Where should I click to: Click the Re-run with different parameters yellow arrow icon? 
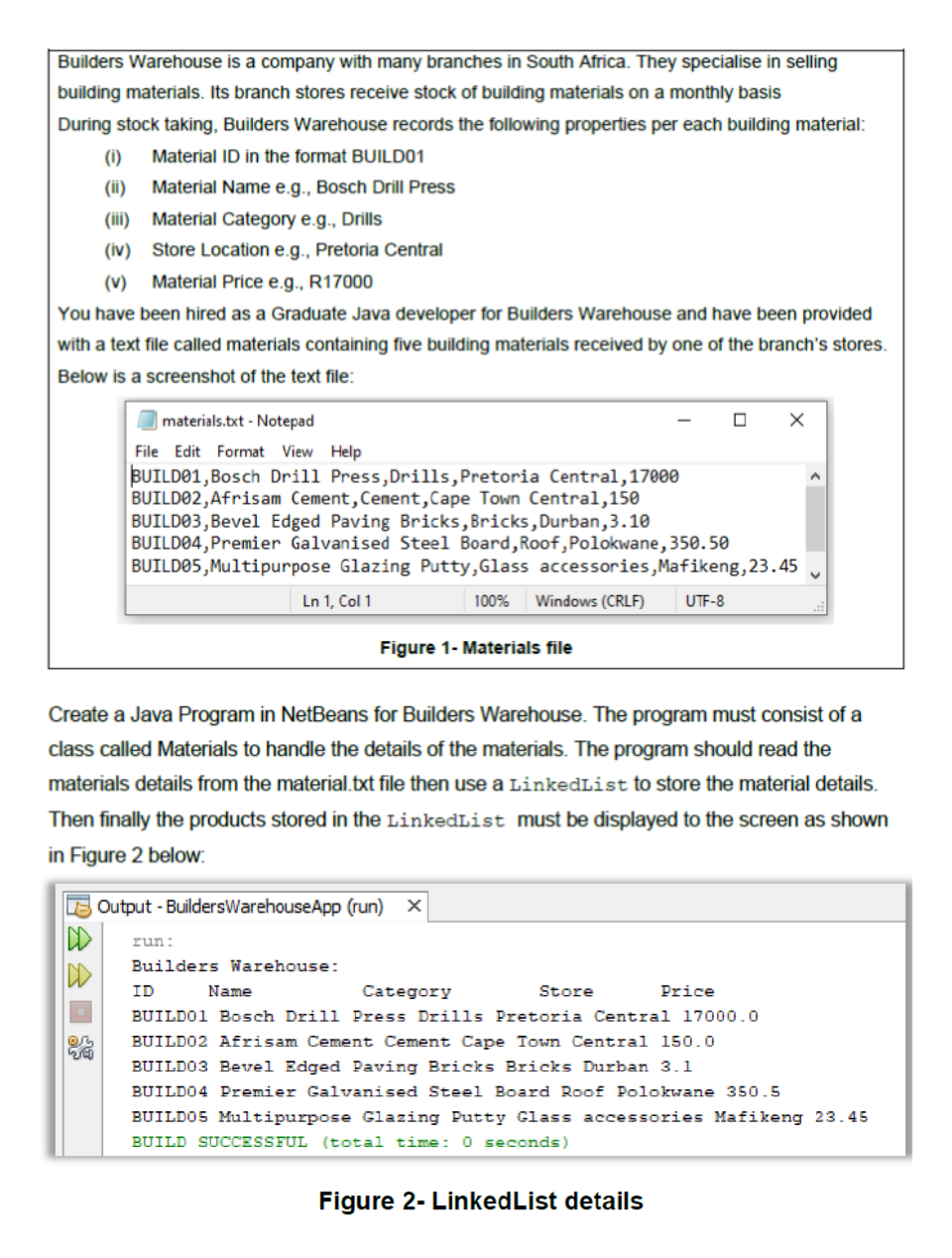(x=79, y=975)
